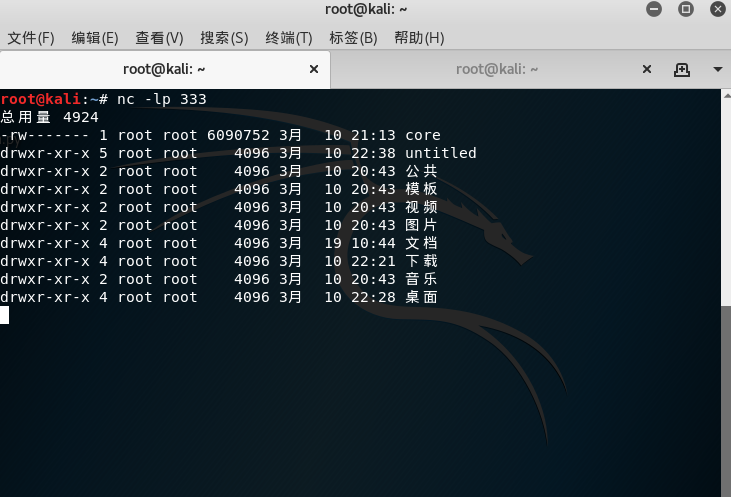Click the terminal cursor block
This screenshot has width=731, height=497.
[x=4, y=315]
